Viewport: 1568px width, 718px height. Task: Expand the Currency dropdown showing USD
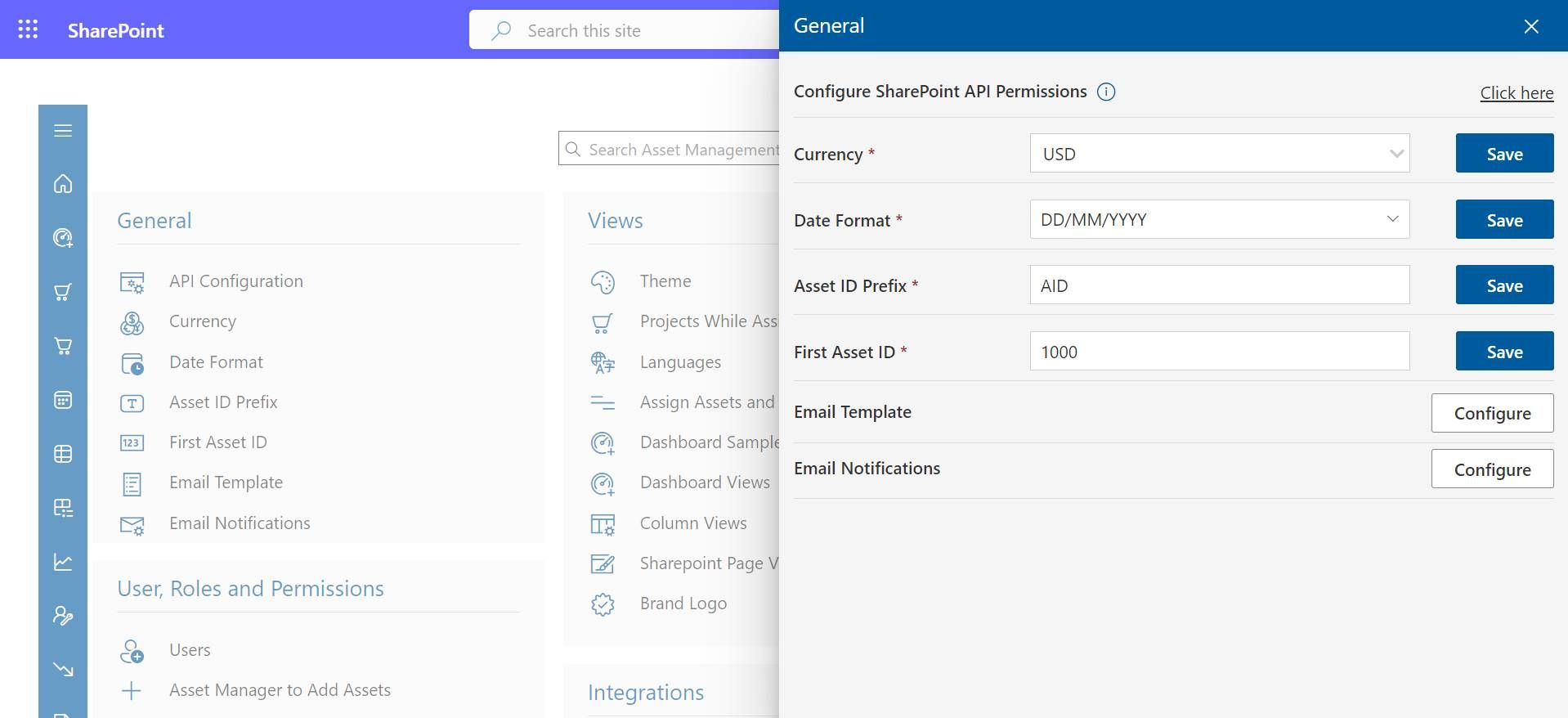1219,154
